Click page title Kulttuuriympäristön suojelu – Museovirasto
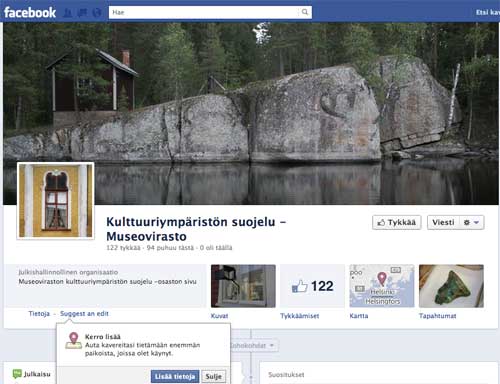The width and height of the screenshot is (500, 384). click(196, 229)
